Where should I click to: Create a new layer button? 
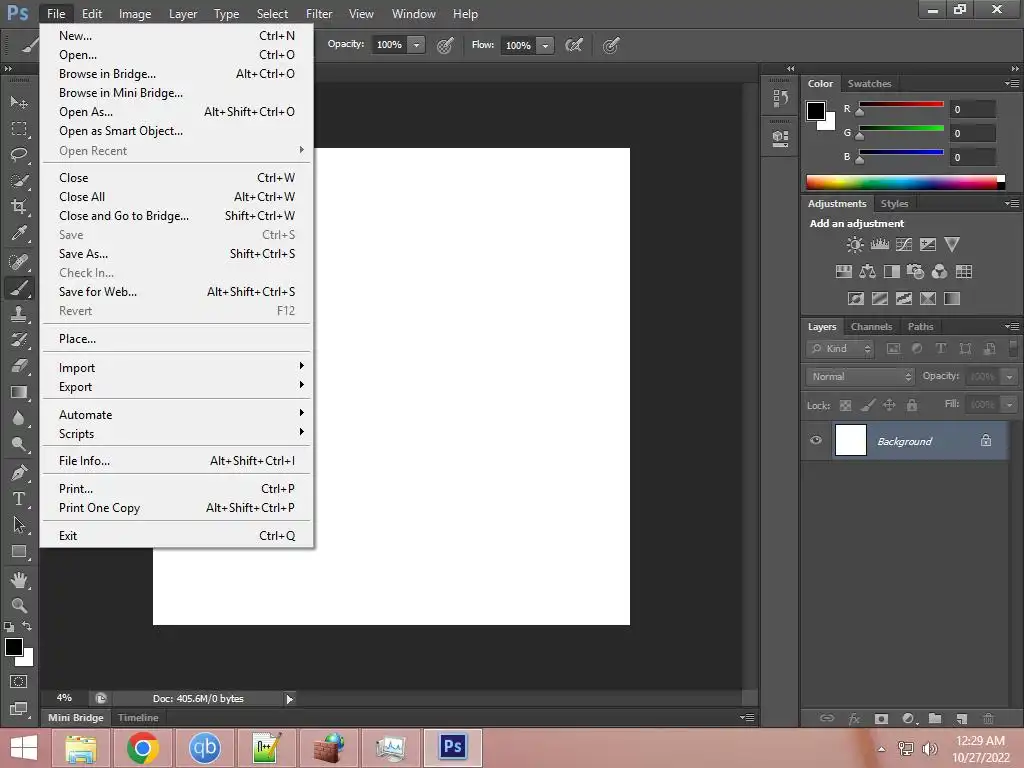click(x=962, y=718)
